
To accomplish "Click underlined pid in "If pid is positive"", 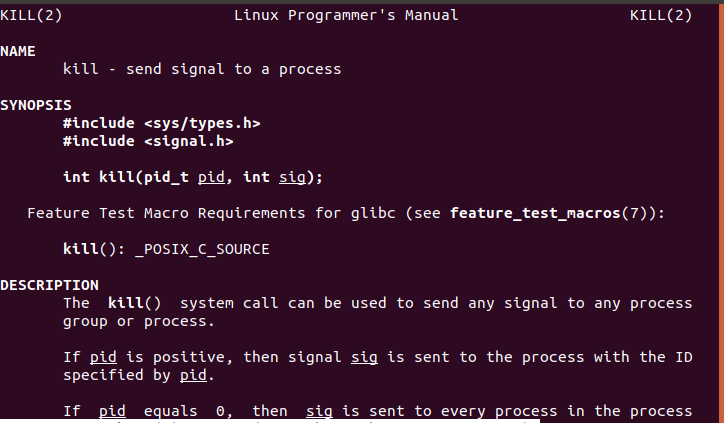I will [x=103, y=357].
